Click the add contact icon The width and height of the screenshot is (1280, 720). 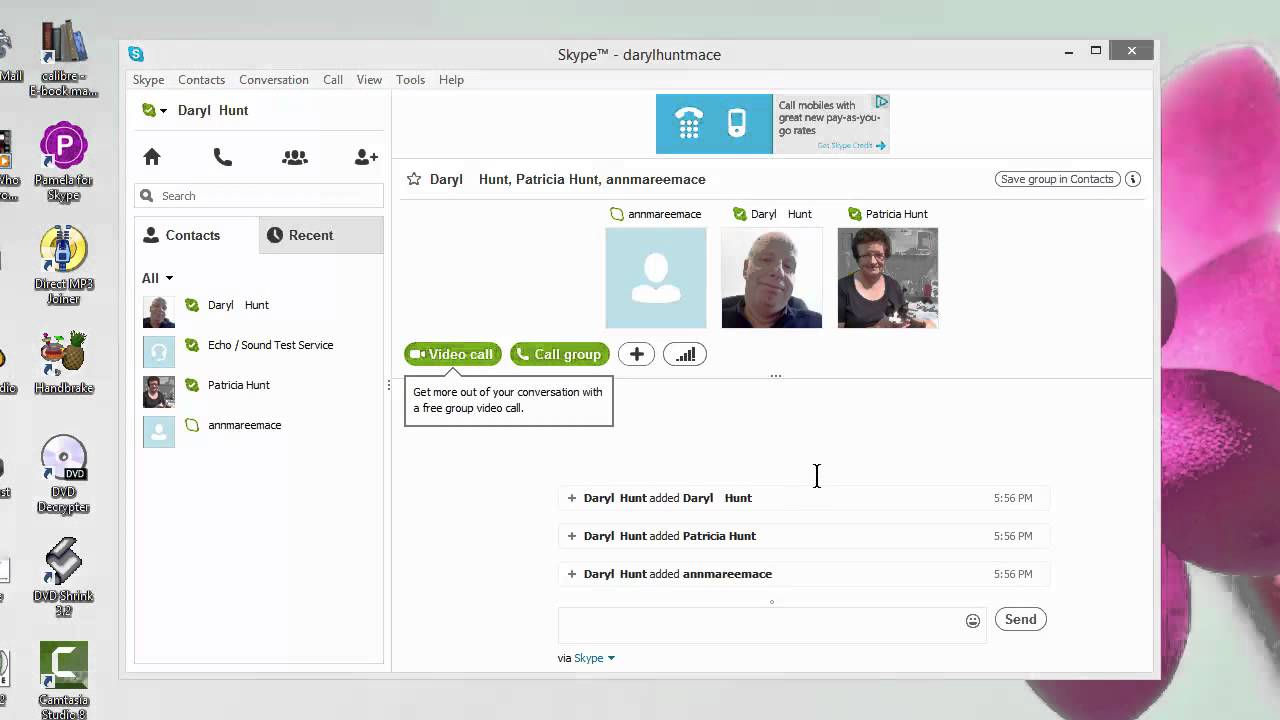point(366,157)
